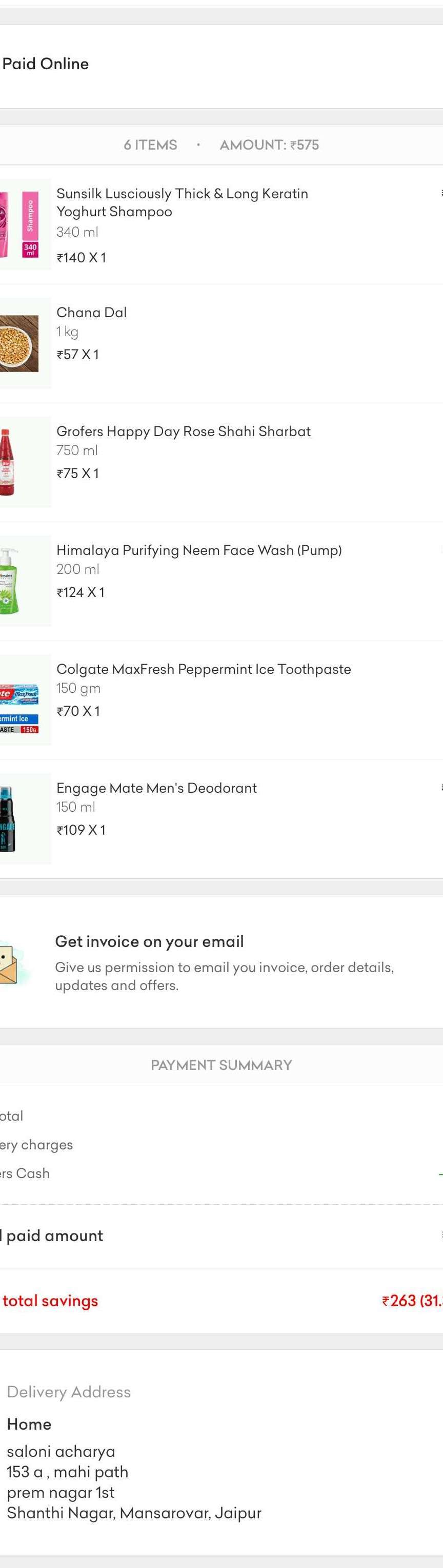Click the invoice envelope icon

click(x=13, y=963)
